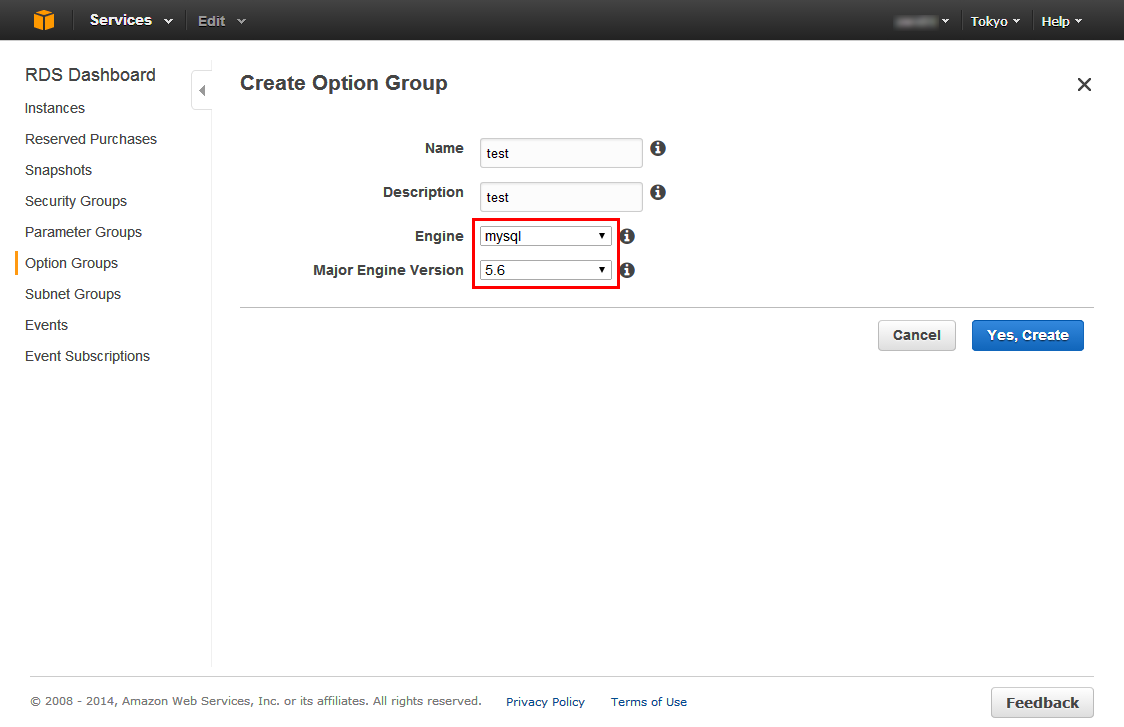
Task: Expand the Services menu
Action: 131,20
